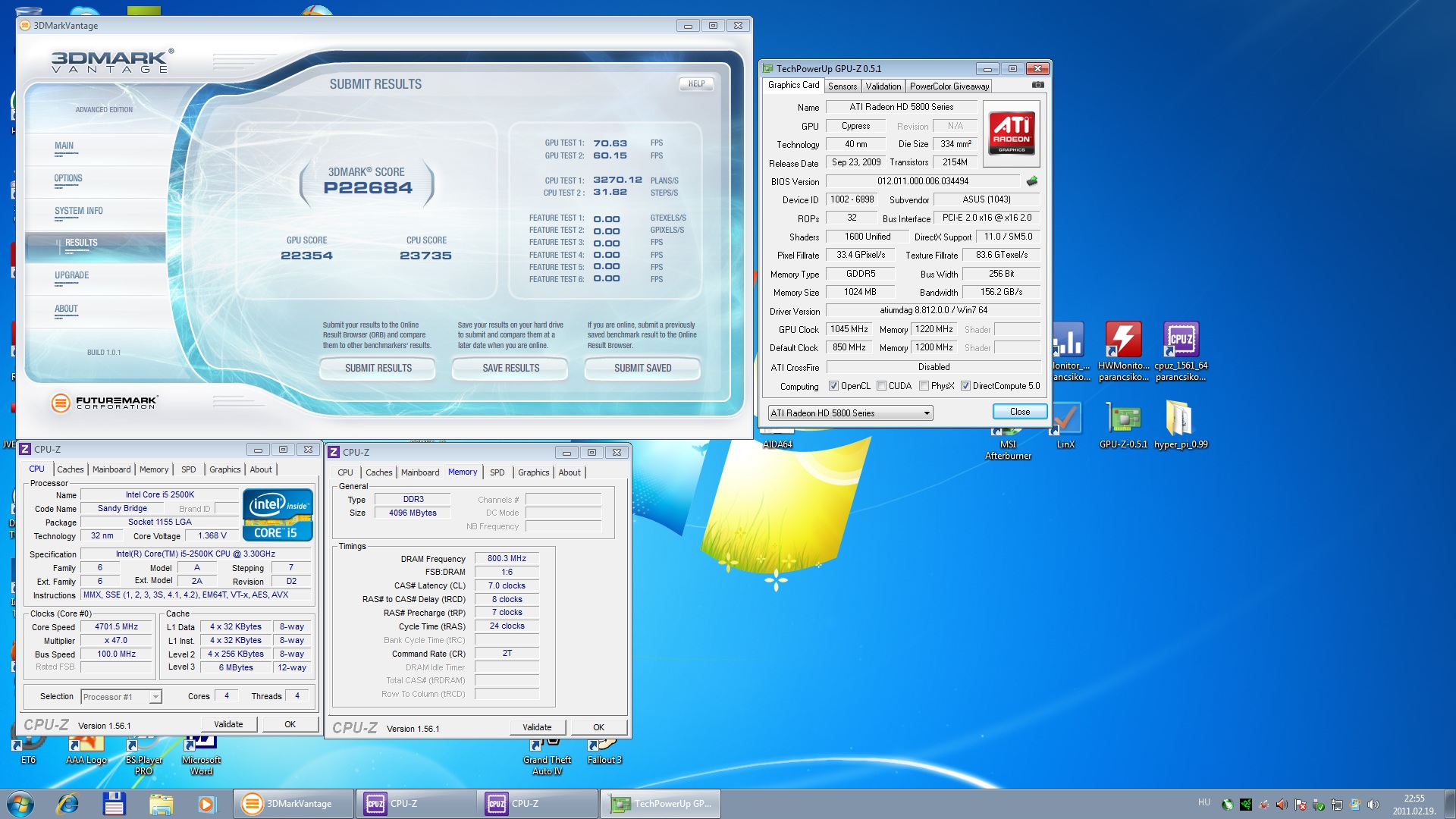
Task: Open HWMonitor desktop shortcut
Action: (1123, 340)
